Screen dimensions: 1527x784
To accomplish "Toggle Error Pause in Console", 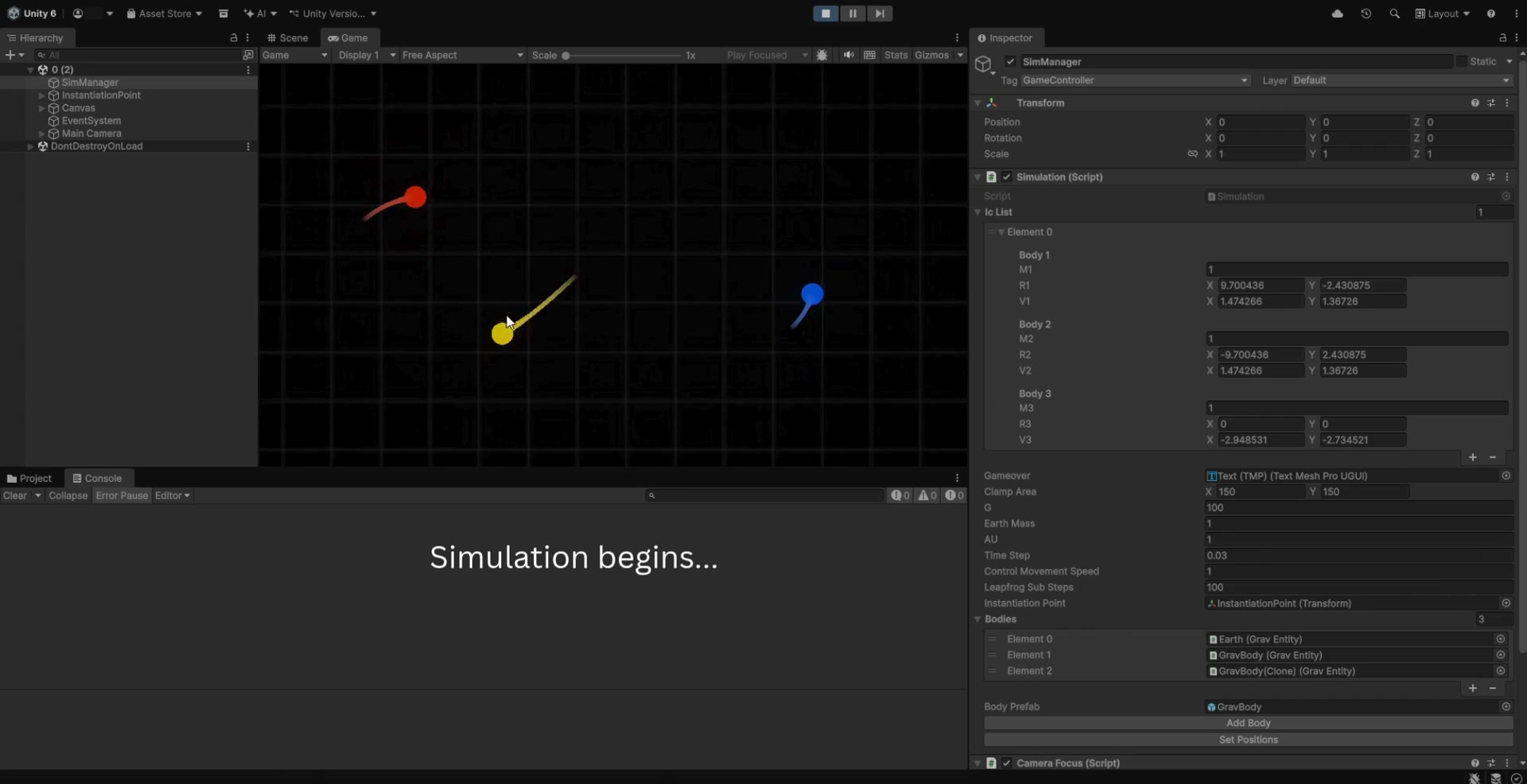I will 122,495.
